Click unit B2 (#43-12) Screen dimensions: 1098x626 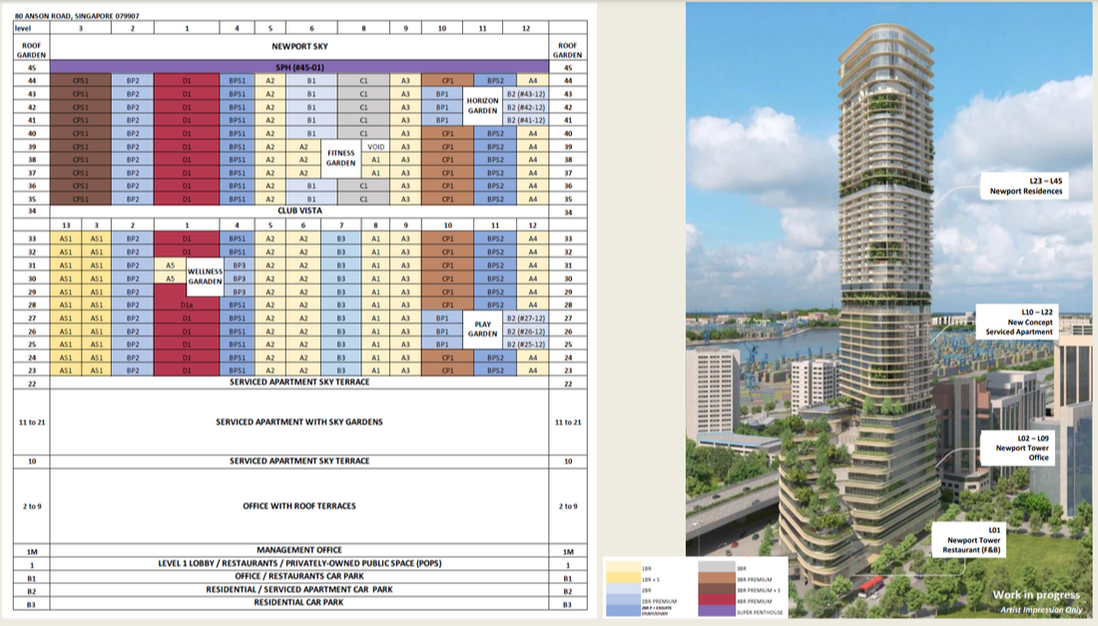(525, 94)
